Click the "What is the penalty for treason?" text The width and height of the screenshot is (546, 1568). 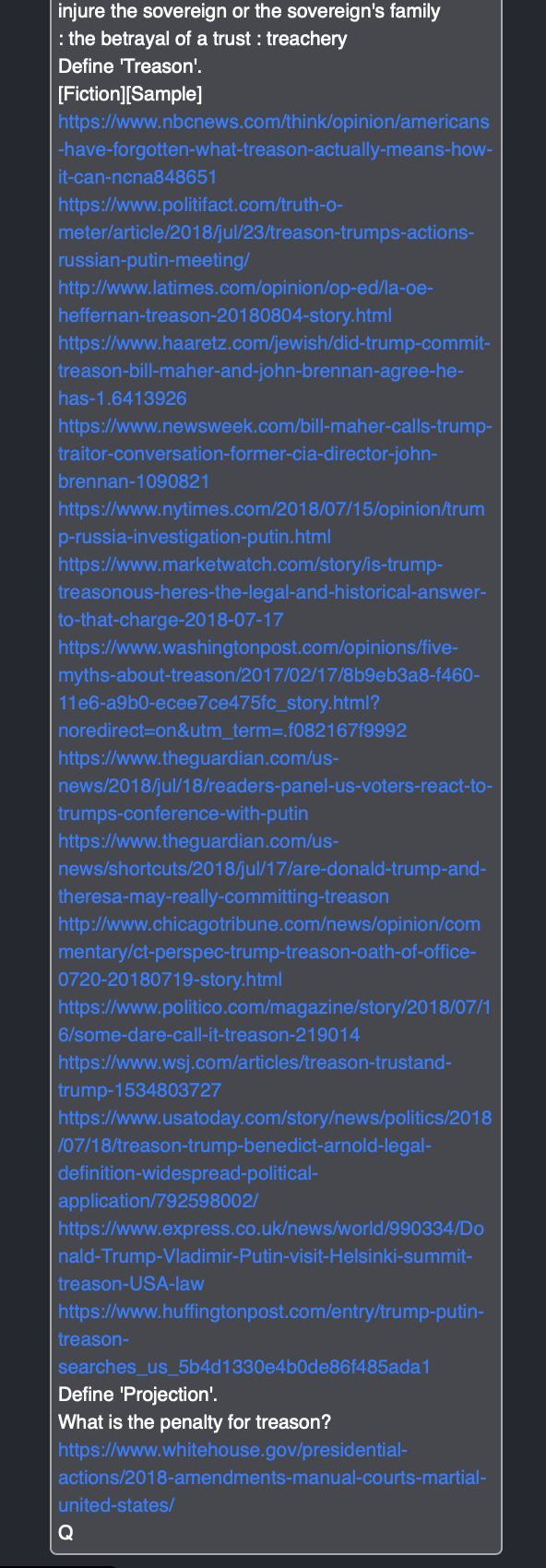click(195, 1421)
